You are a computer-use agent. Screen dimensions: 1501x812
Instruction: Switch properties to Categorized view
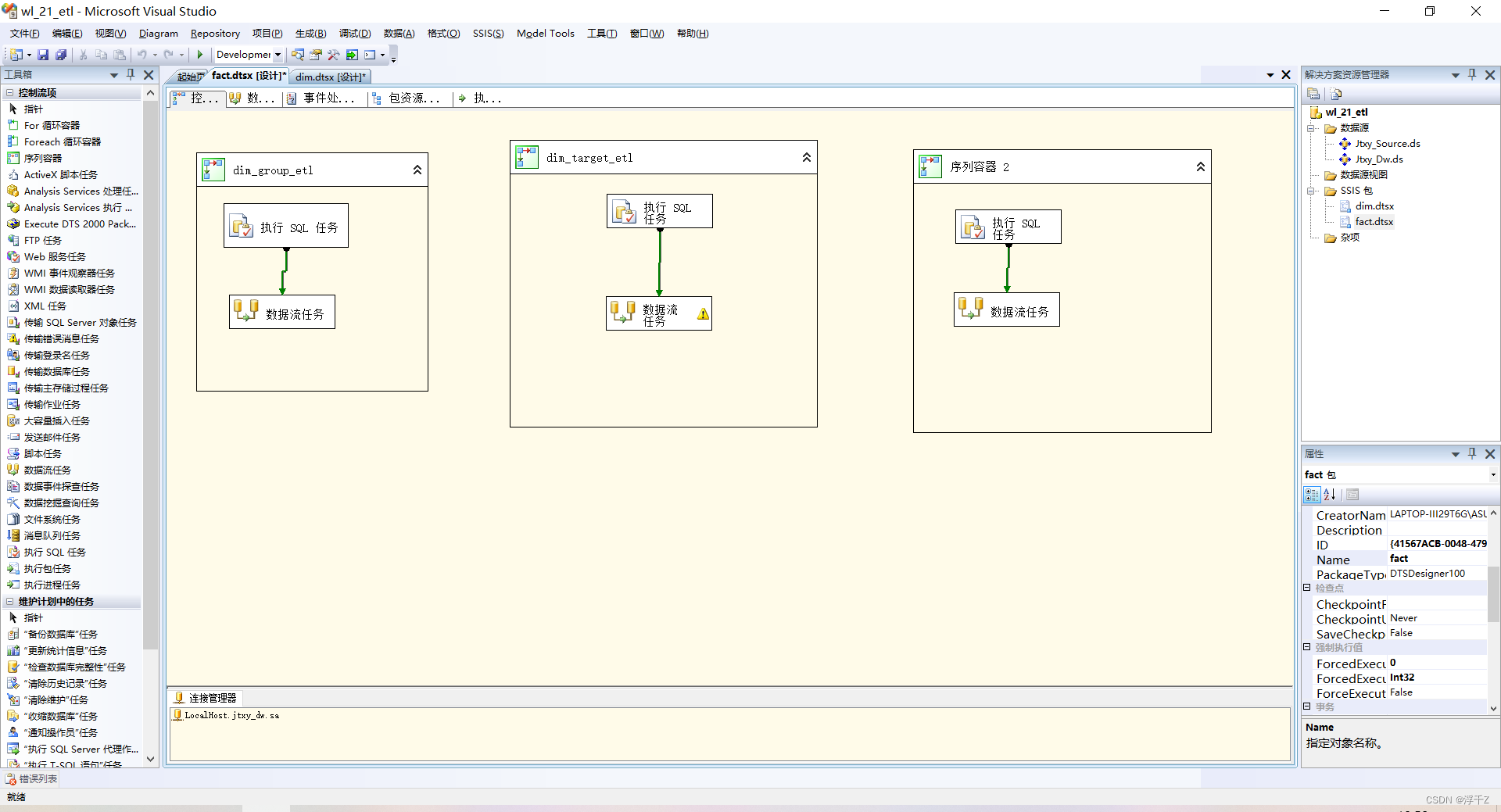(x=1312, y=495)
